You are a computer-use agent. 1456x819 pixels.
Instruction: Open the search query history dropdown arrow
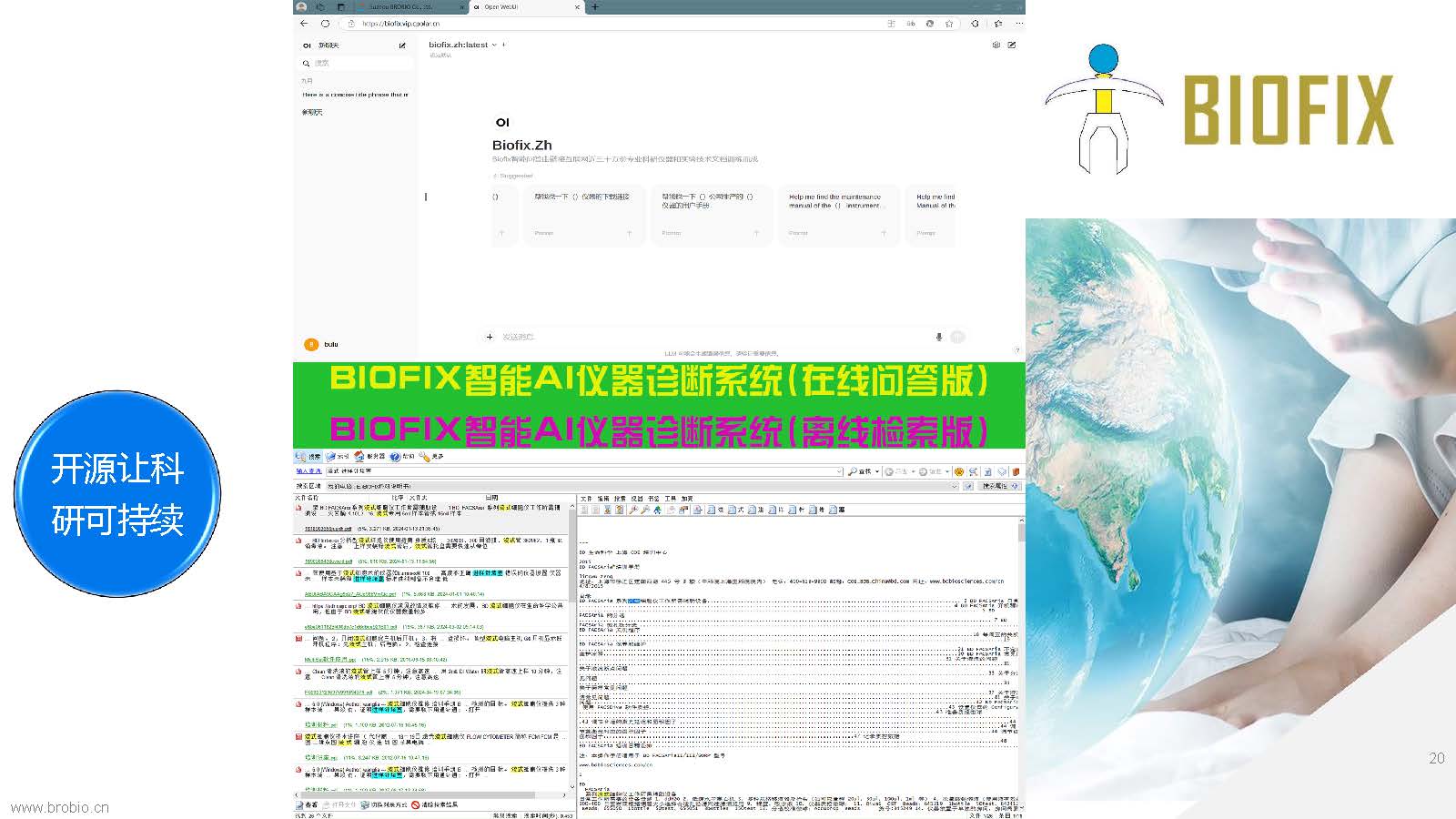point(838,471)
